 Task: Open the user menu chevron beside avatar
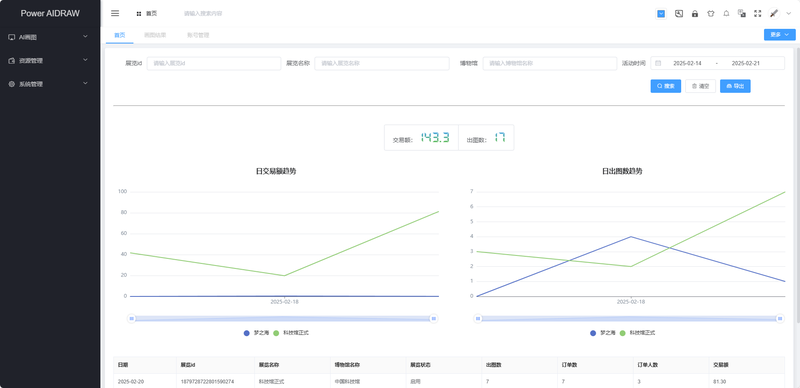788,14
